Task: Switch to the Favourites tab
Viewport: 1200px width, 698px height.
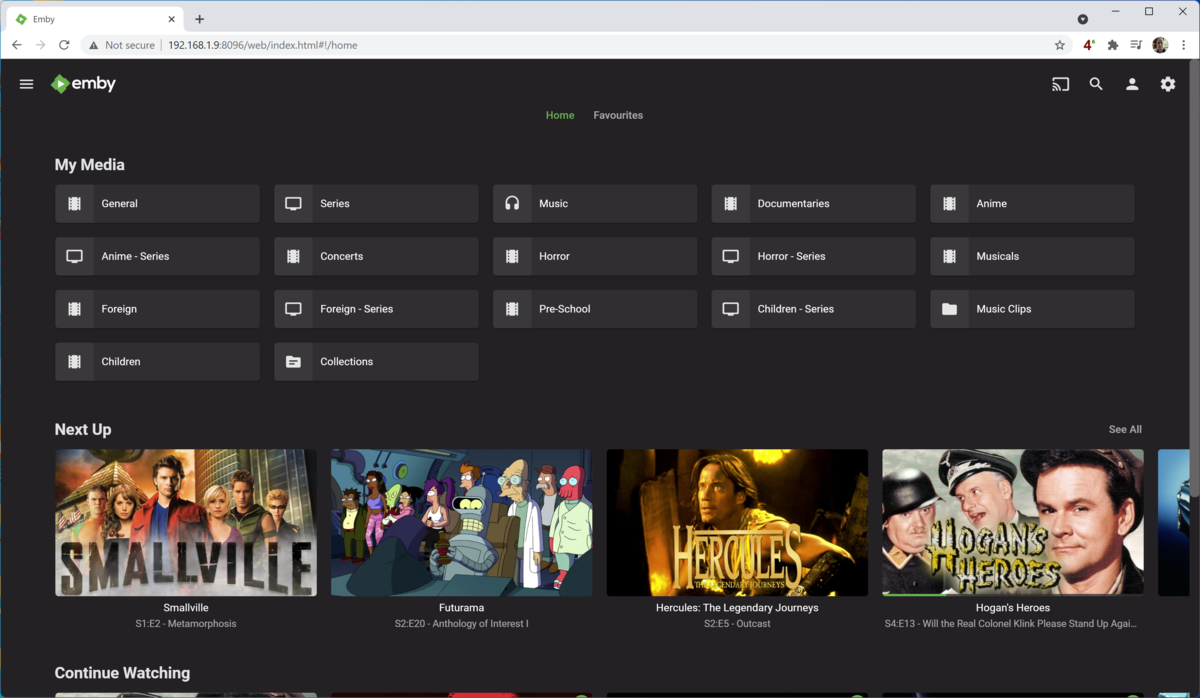Action: [x=618, y=115]
